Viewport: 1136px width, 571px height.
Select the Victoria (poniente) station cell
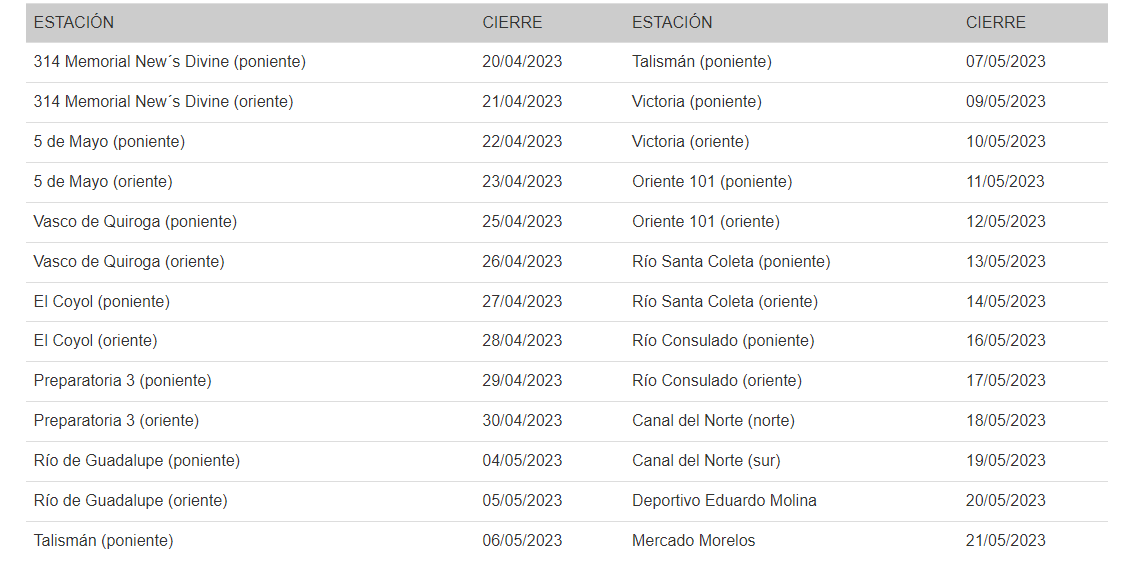tap(696, 102)
